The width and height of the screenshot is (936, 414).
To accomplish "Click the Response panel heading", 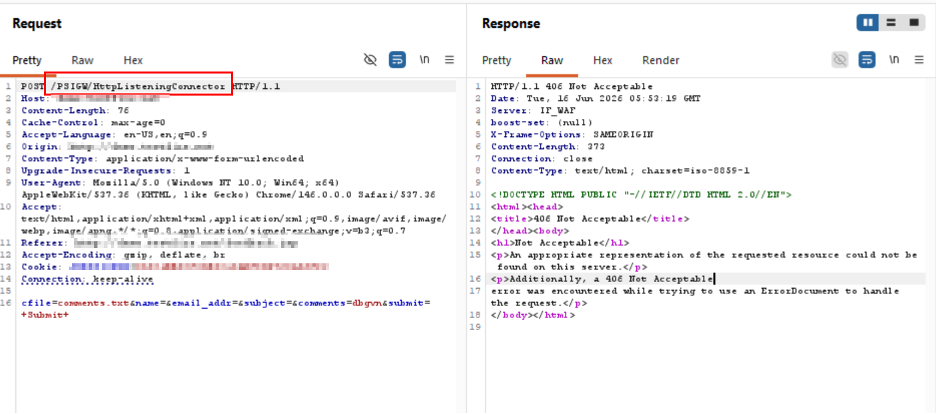I will [511, 23].
